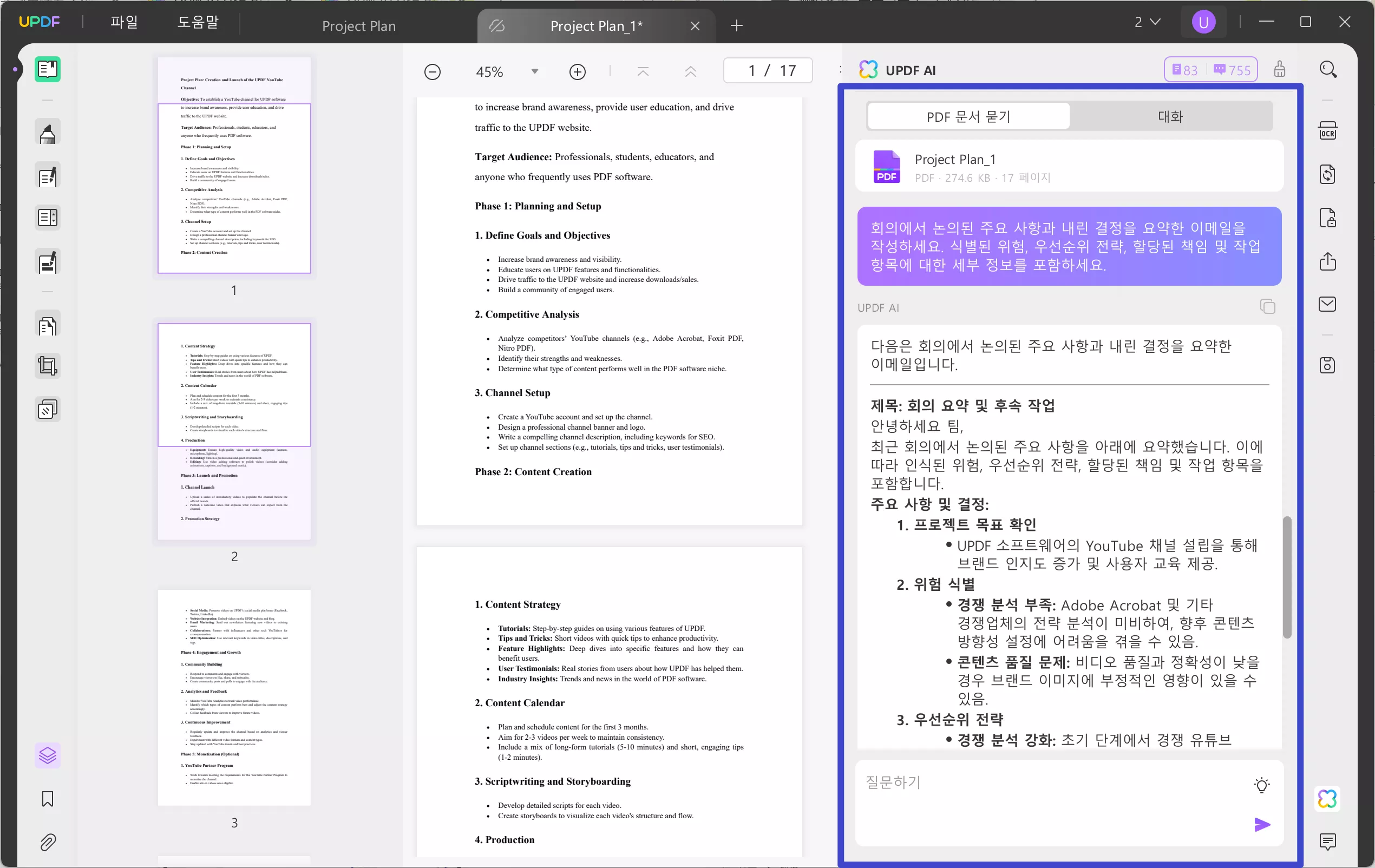Screen dimensions: 1375x868
Task: Open the search magnifier icon
Action: (1327, 70)
